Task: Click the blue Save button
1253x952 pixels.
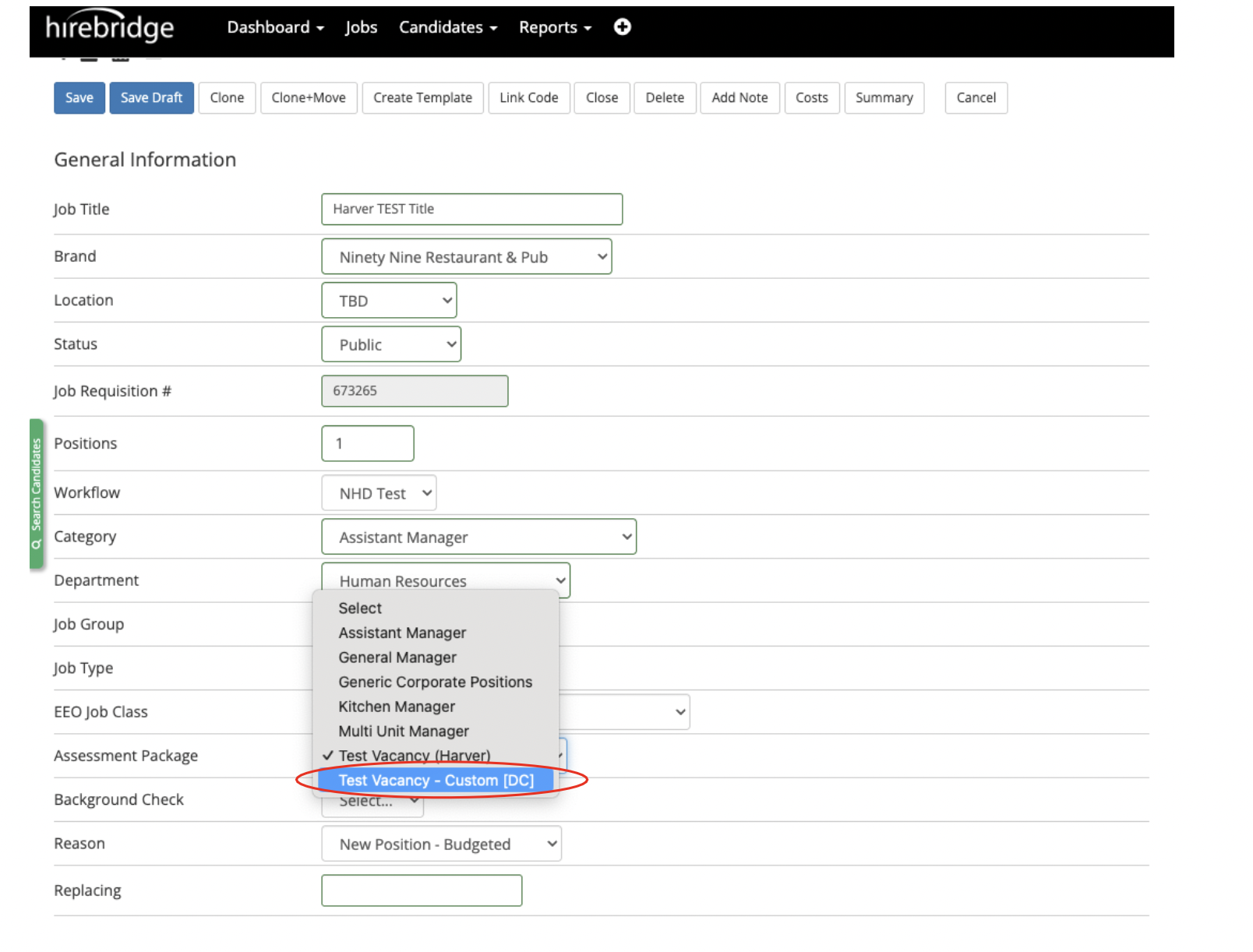Action: (x=79, y=98)
